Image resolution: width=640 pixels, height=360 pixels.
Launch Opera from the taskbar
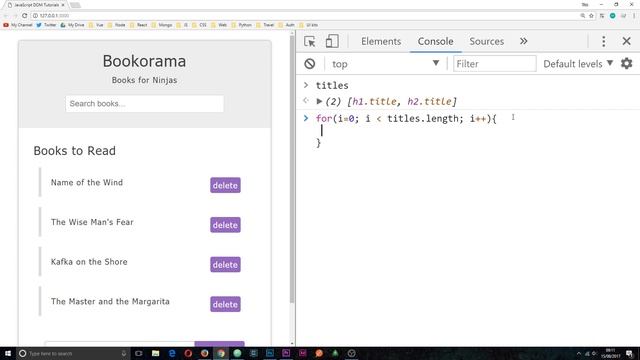188,353
